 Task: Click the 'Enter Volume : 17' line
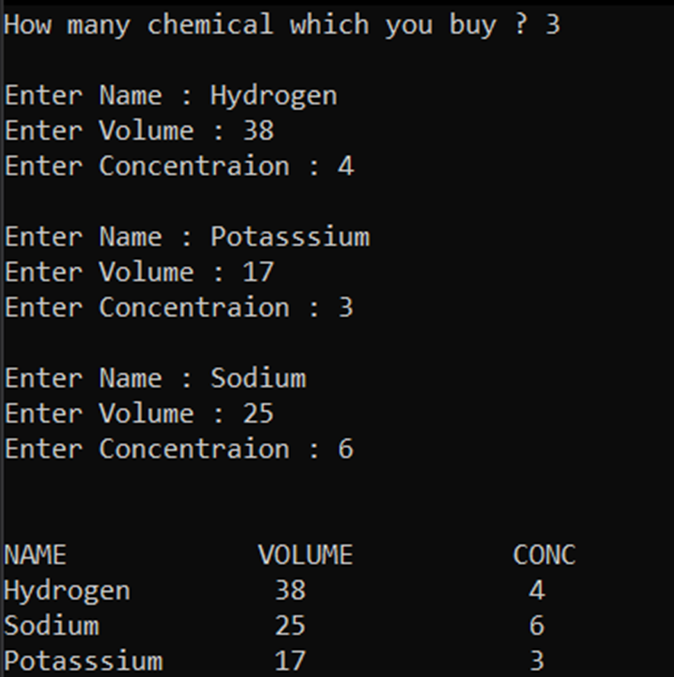[x=139, y=272]
